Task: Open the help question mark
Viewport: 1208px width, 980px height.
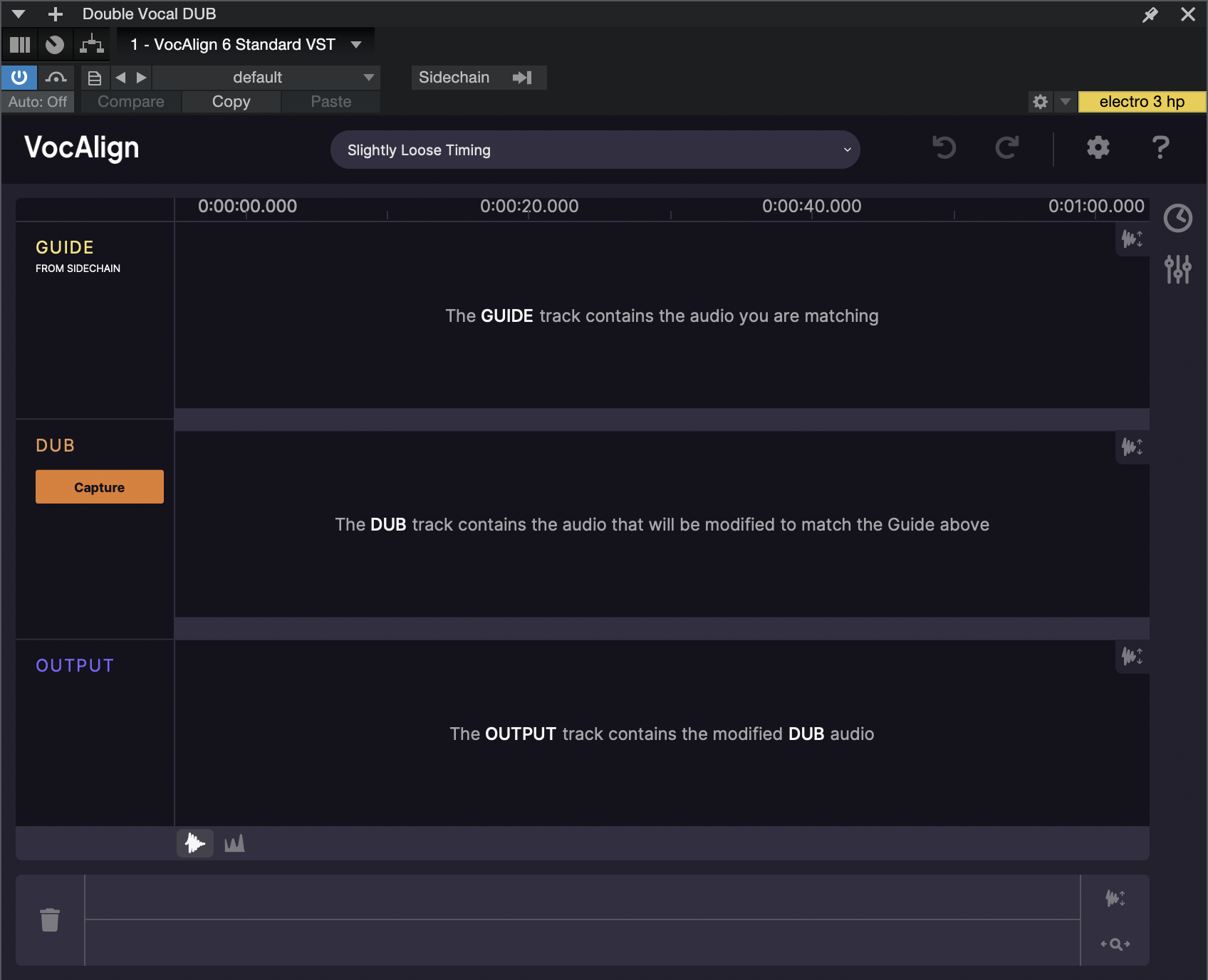Action: click(x=1160, y=148)
